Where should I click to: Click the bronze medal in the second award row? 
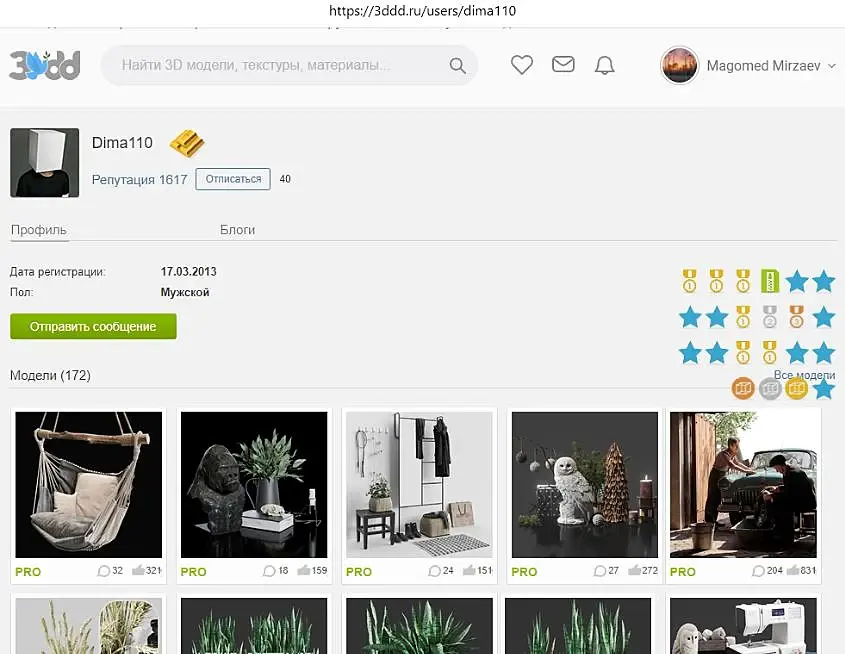point(796,317)
